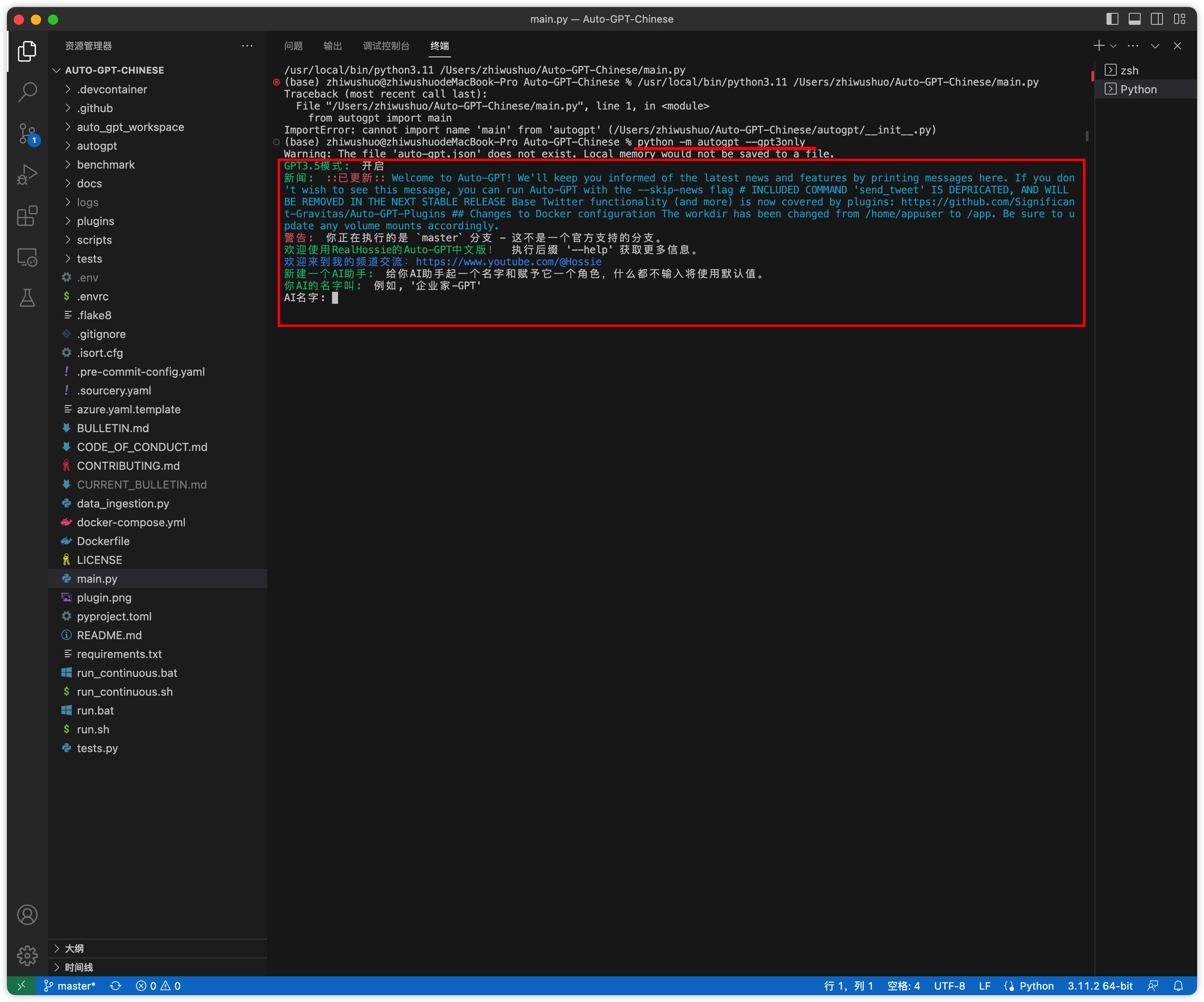1204x1002 pixels.
Task: Open the Search view in activity bar
Action: pyautogui.click(x=27, y=92)
